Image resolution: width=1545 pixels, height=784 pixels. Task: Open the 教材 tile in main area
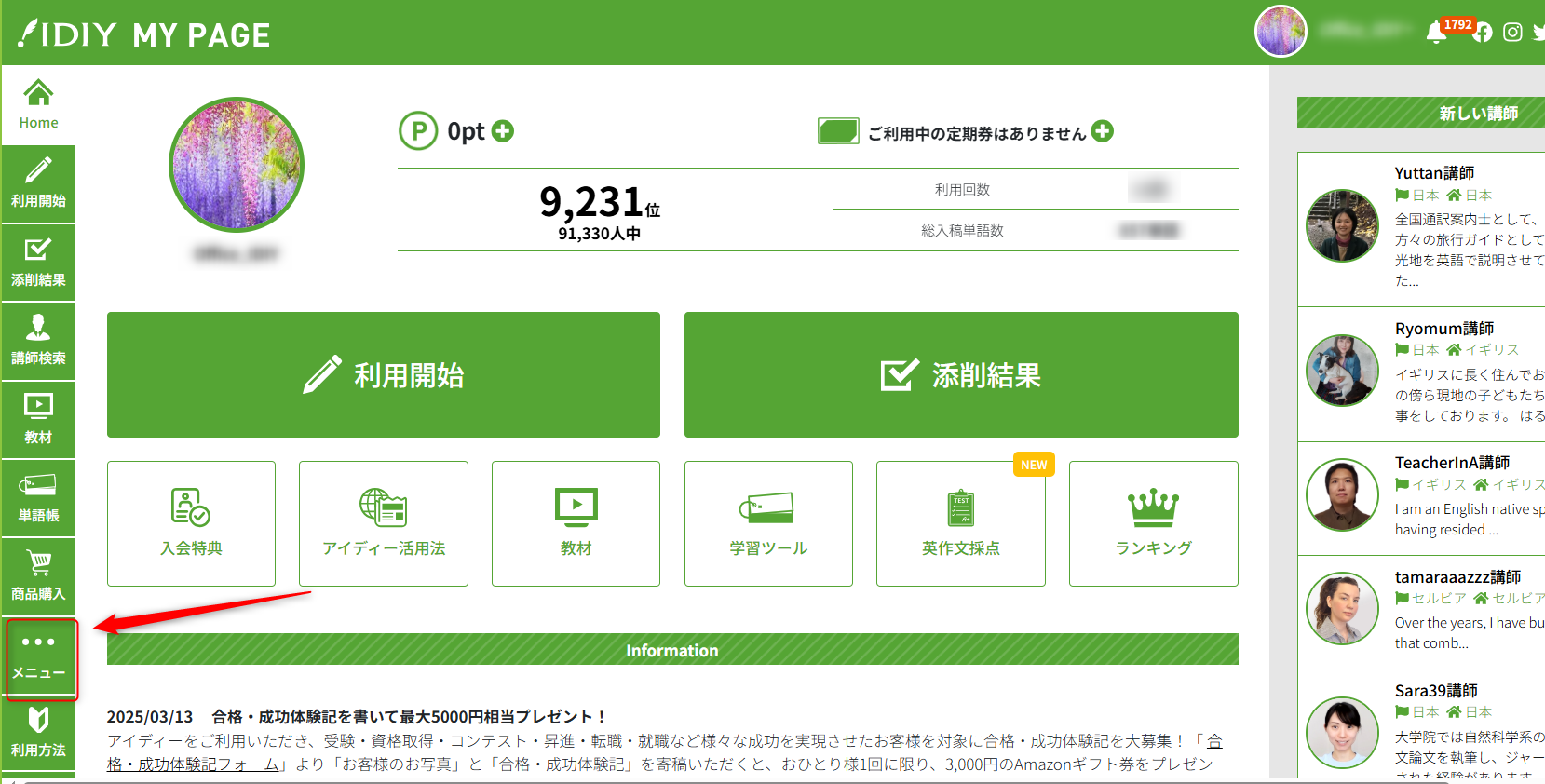pos(576,523)
